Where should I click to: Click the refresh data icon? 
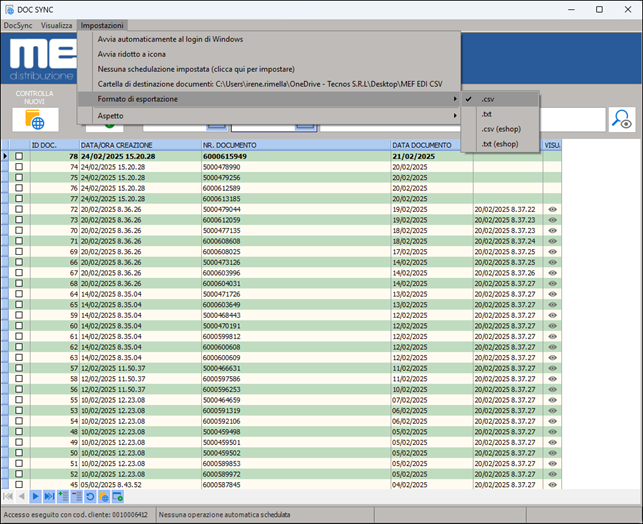(x=90, y=496)
